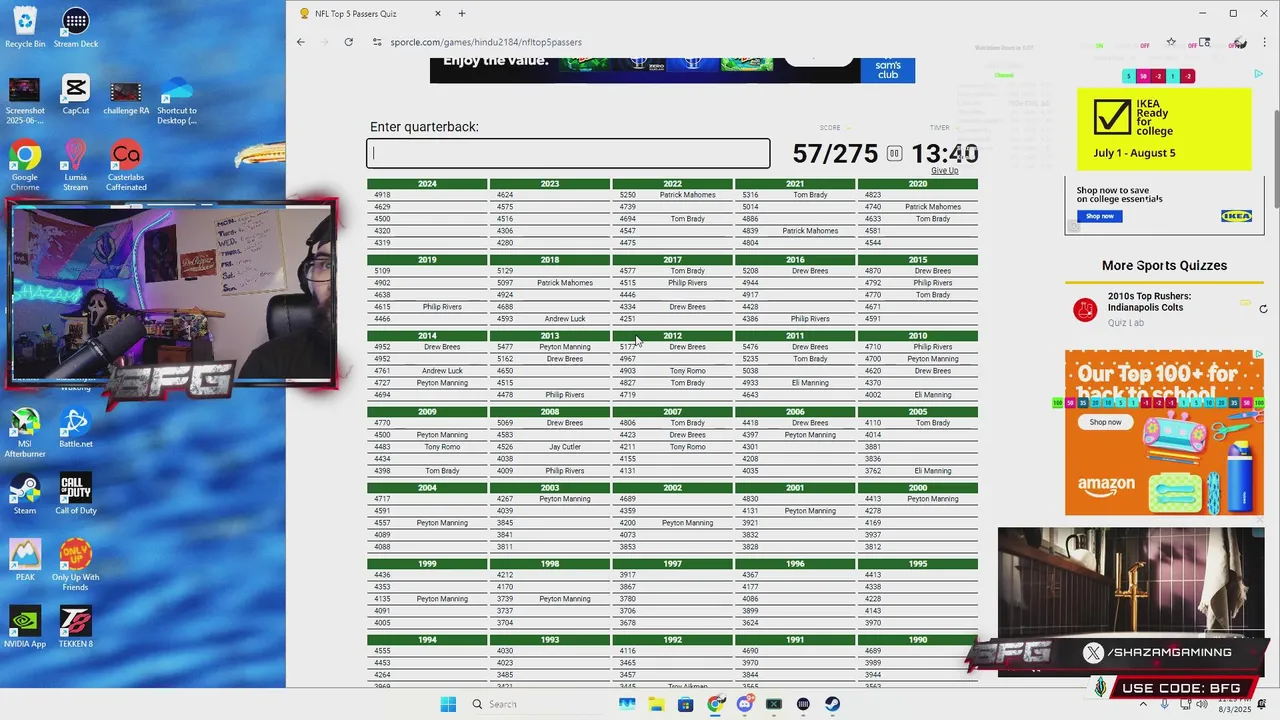
Task: Open the NVIDIA App icon
Action: (x=25, y=627)
